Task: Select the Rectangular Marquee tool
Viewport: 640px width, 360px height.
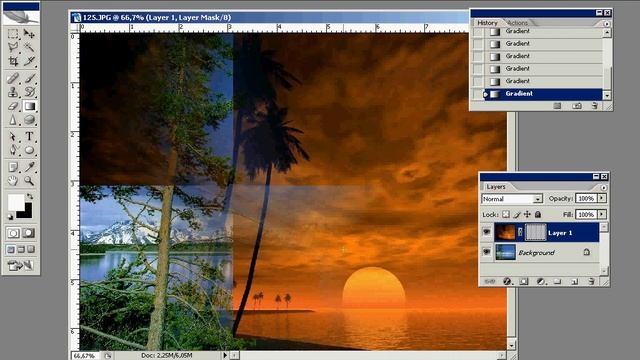Action: click(x=13, y=33)
